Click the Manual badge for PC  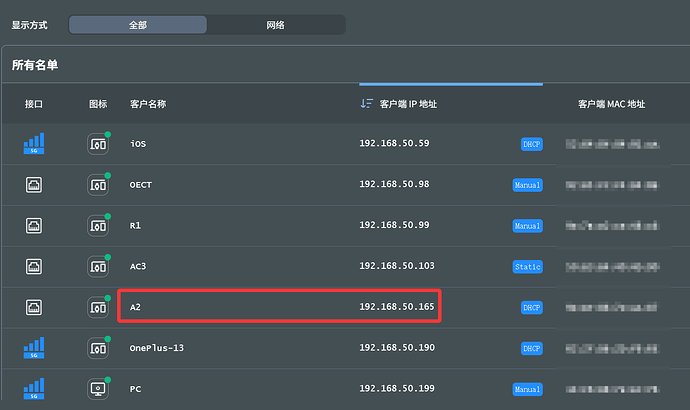point(527,389)
